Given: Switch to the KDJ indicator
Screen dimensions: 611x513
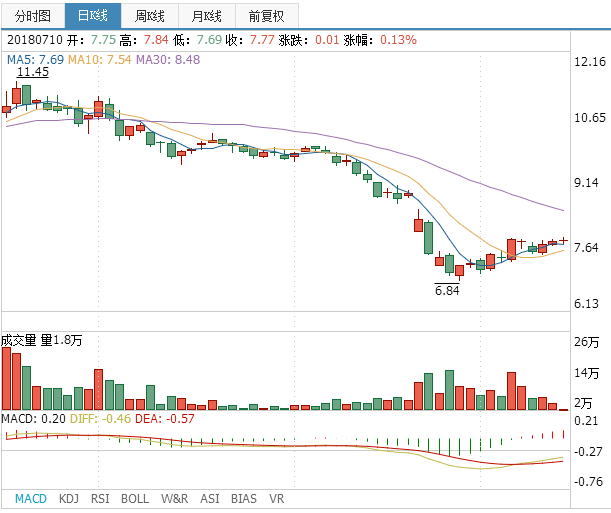Looking at the screenshot, I should (x=69, y=499).
